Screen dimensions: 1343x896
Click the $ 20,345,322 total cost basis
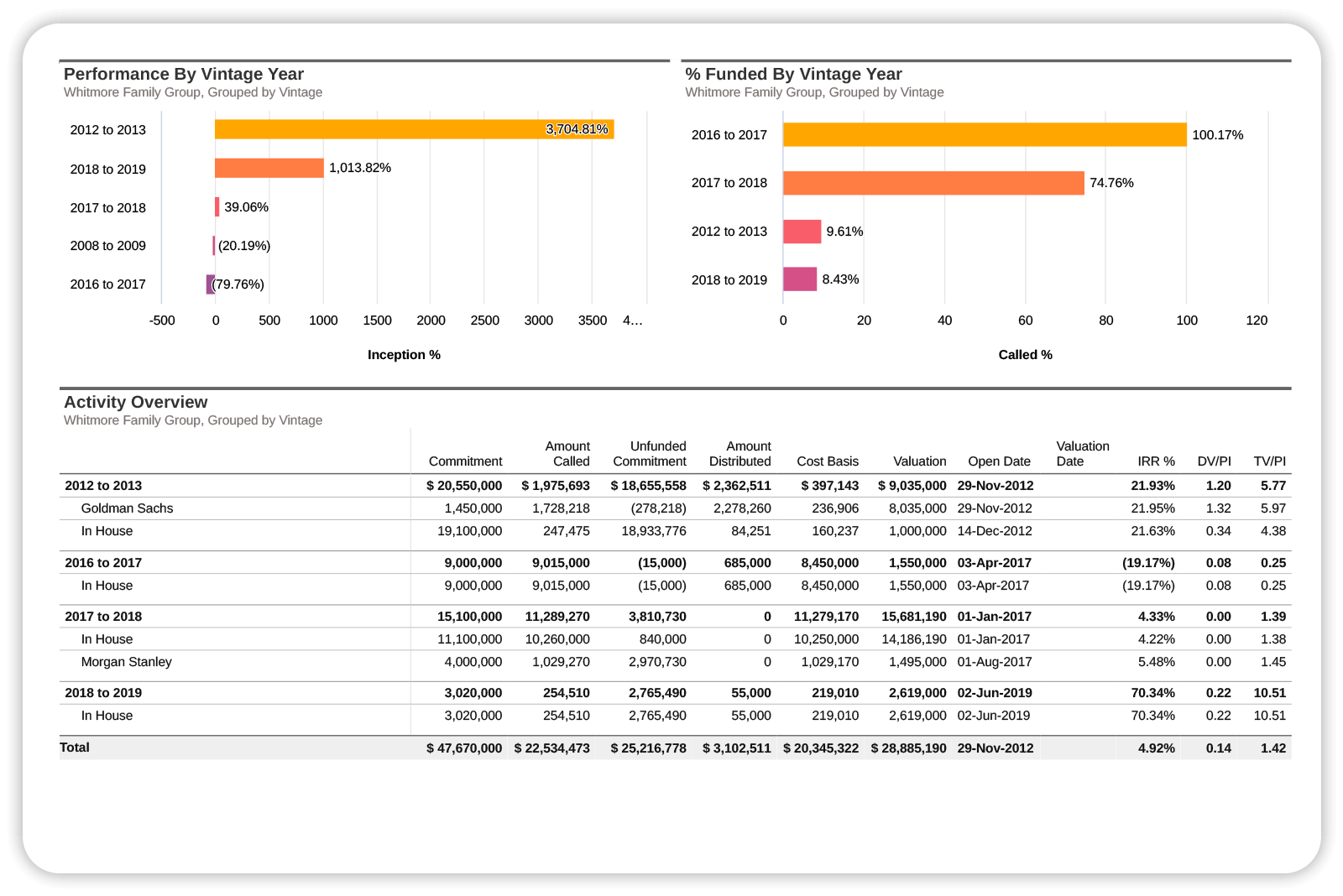(821, 748)
